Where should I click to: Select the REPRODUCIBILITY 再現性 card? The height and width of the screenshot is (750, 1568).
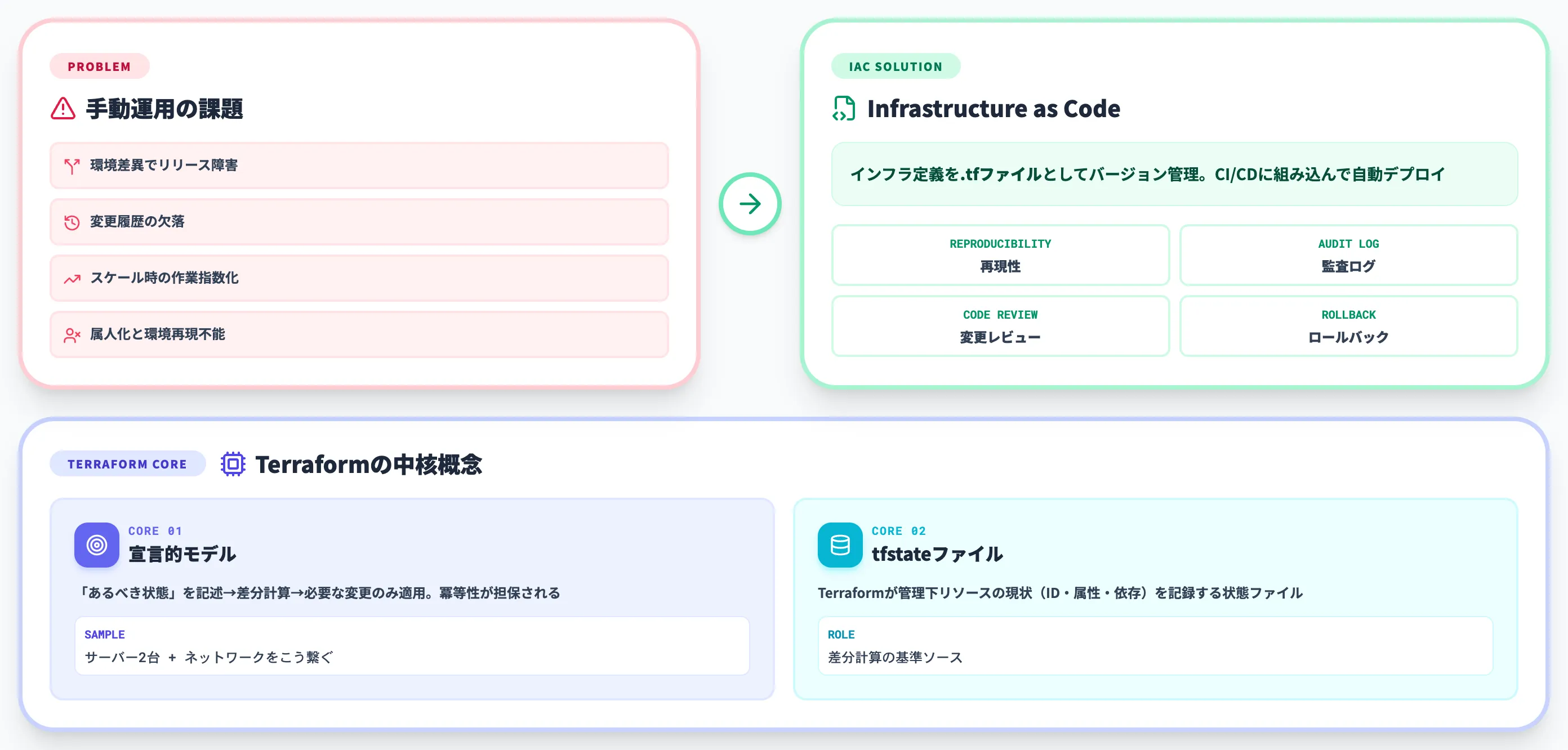pos(1000,255)
